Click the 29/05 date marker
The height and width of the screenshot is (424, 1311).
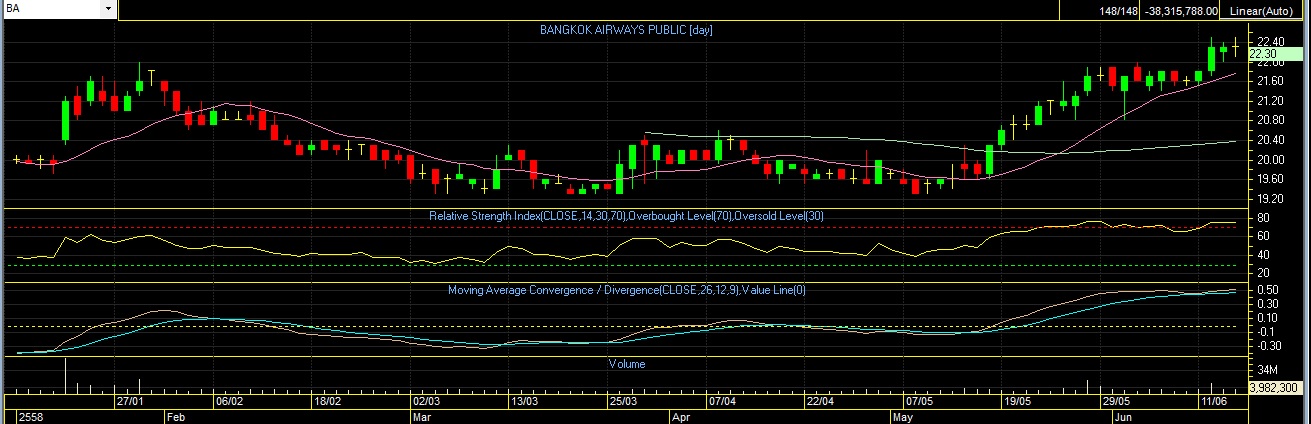[x=1115, y=400]
